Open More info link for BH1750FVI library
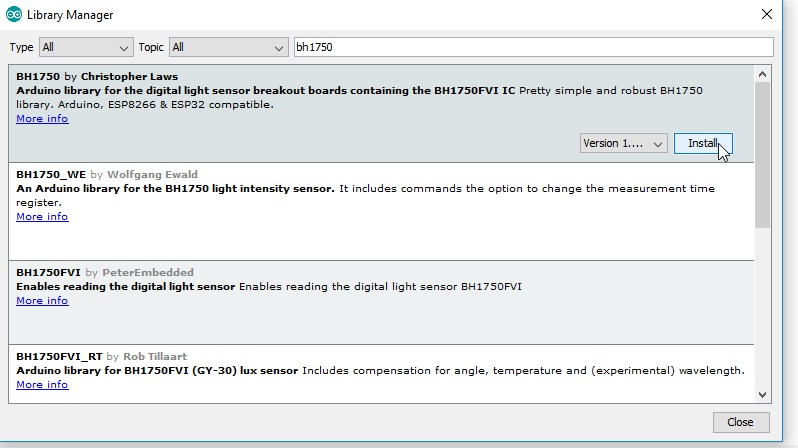This screenshot has width=798, height=448. pyautogui.click(x=42, y=301)
